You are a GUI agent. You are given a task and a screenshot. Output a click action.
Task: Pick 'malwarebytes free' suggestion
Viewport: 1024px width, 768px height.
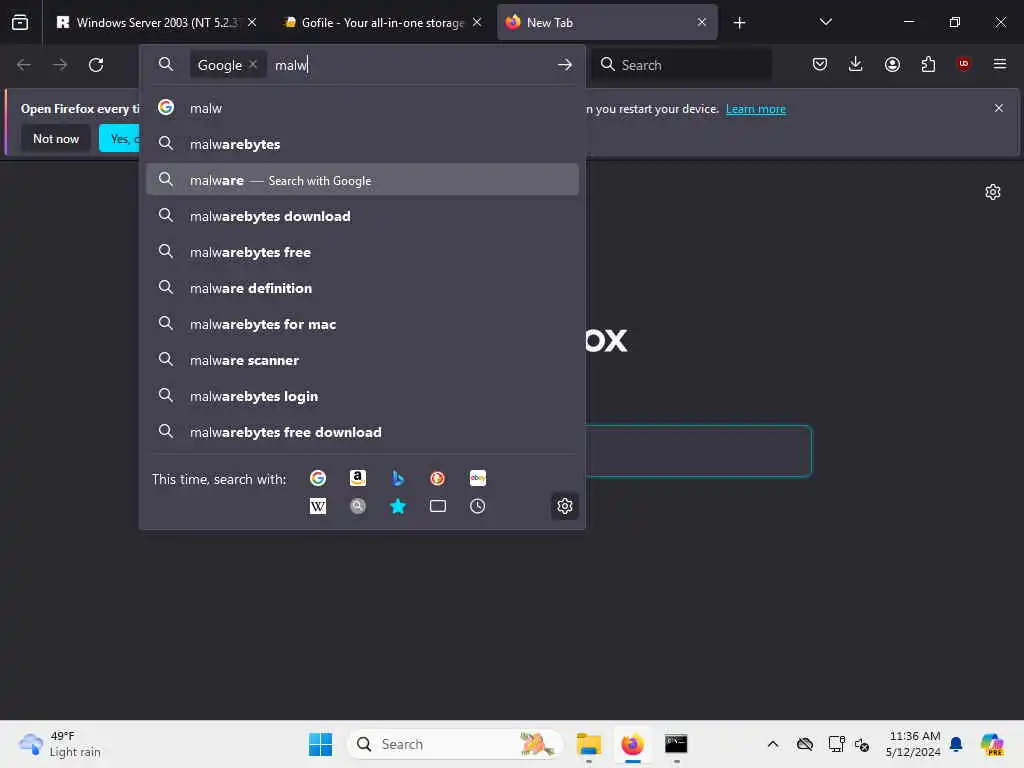[362, 252]
